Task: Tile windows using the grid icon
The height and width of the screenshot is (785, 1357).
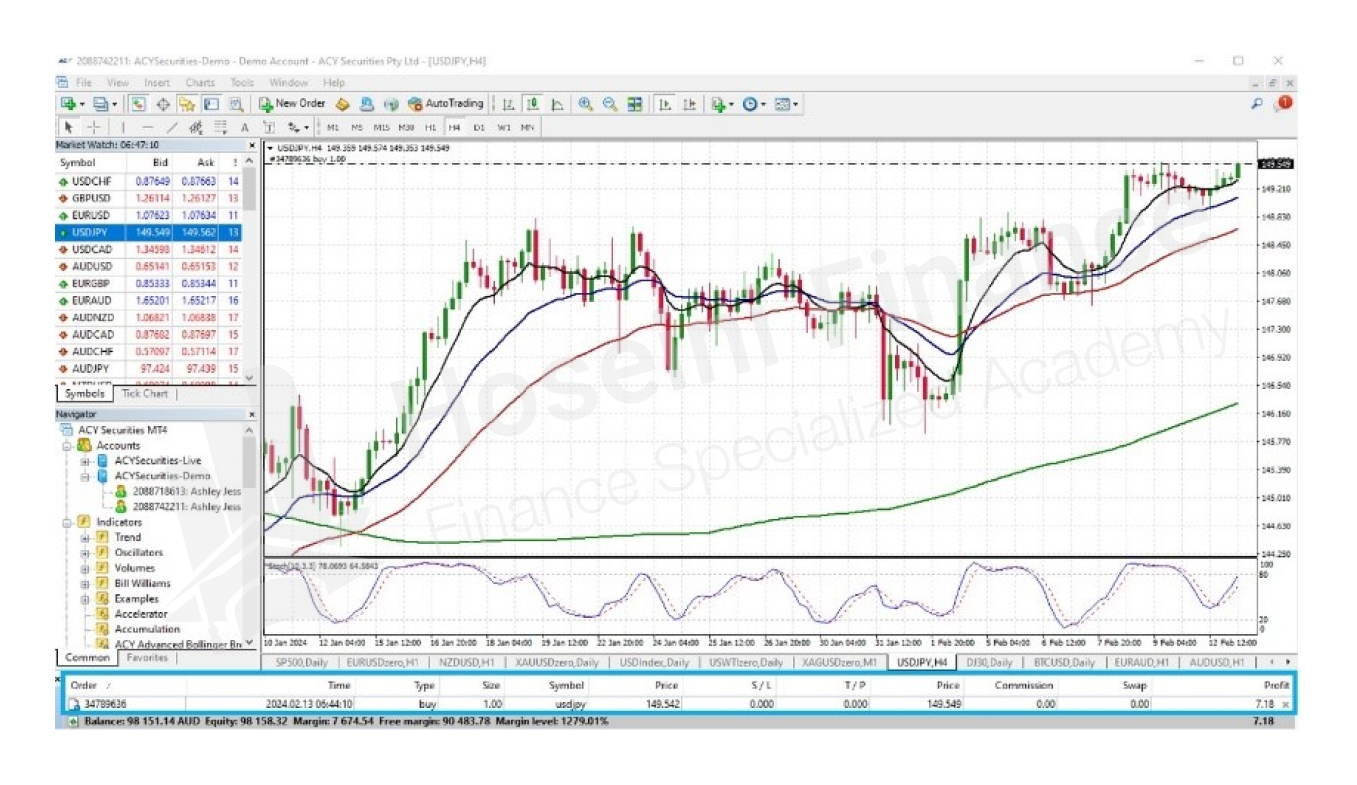Action: [x=634, y=103]
